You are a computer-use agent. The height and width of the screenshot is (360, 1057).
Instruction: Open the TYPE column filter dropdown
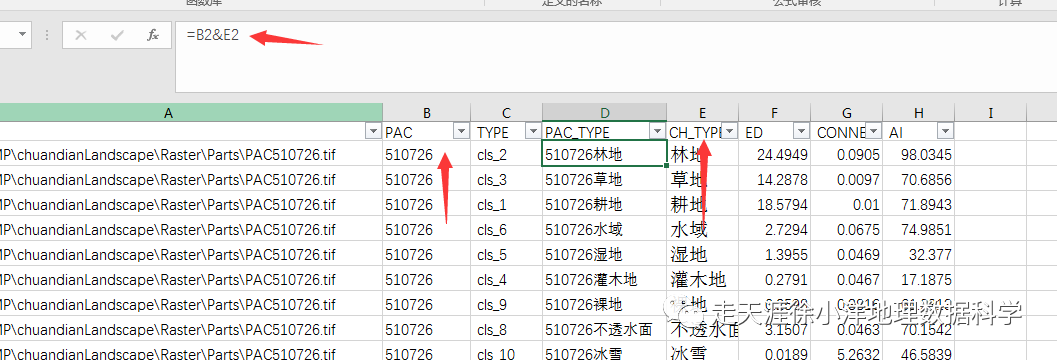coord(533,131)
